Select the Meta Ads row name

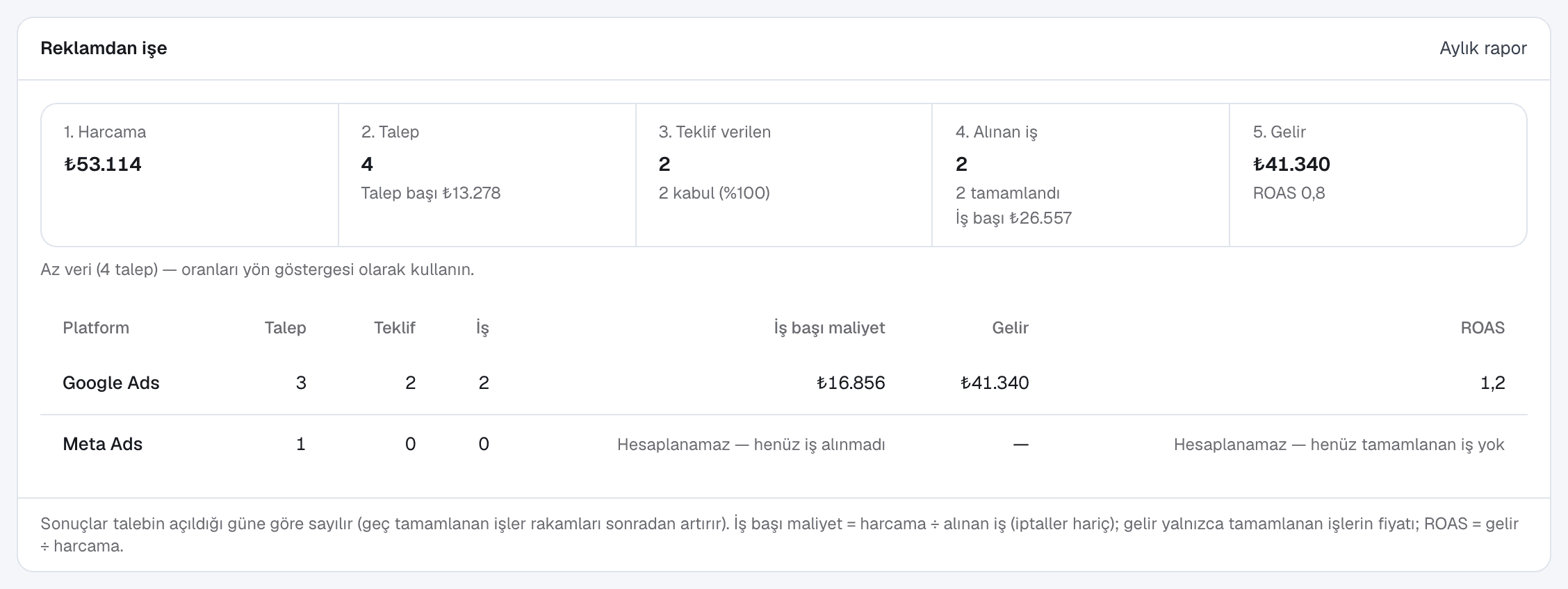point(102,445)
